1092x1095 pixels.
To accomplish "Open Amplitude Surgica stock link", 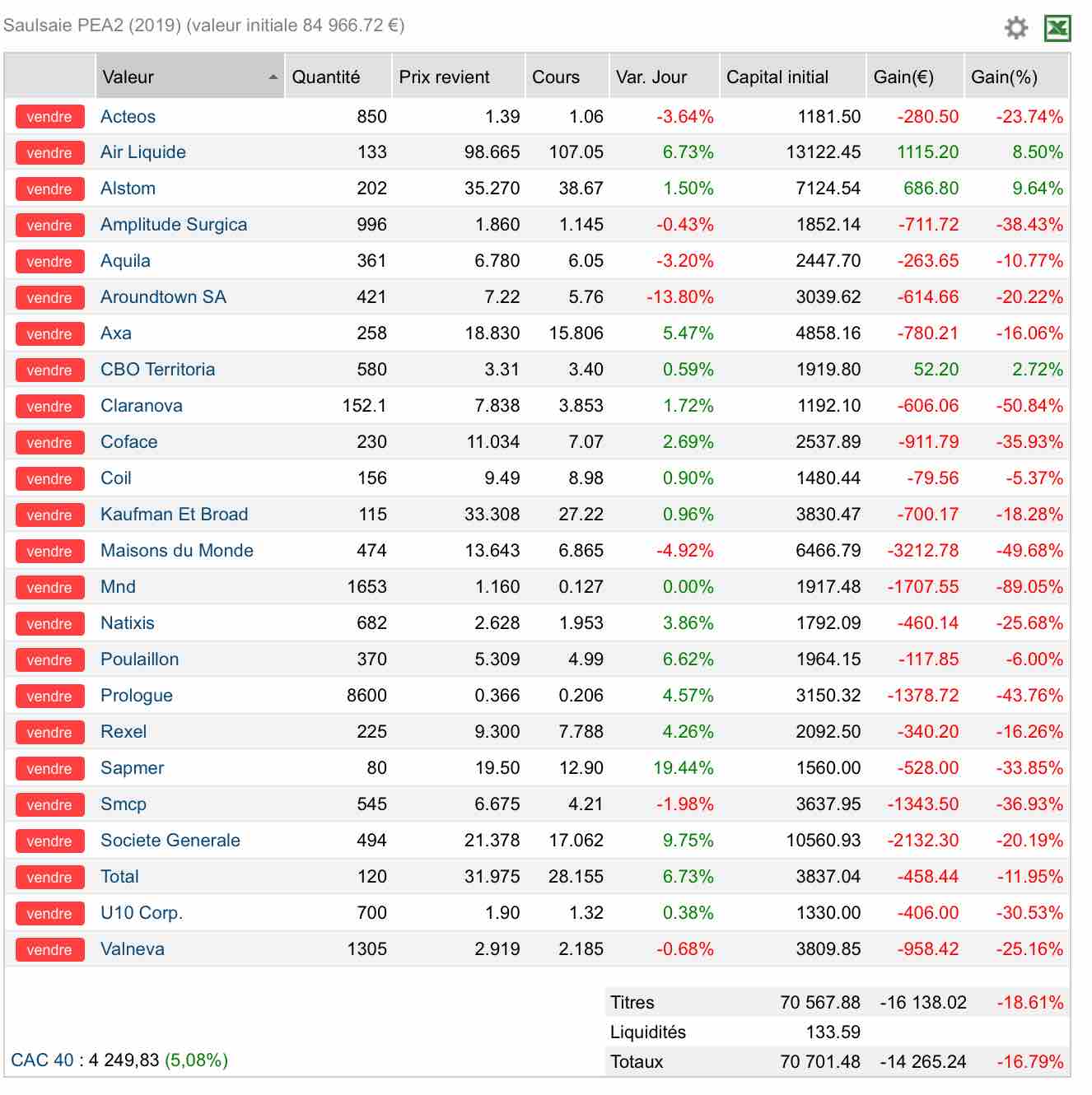I will coord(174,225).
